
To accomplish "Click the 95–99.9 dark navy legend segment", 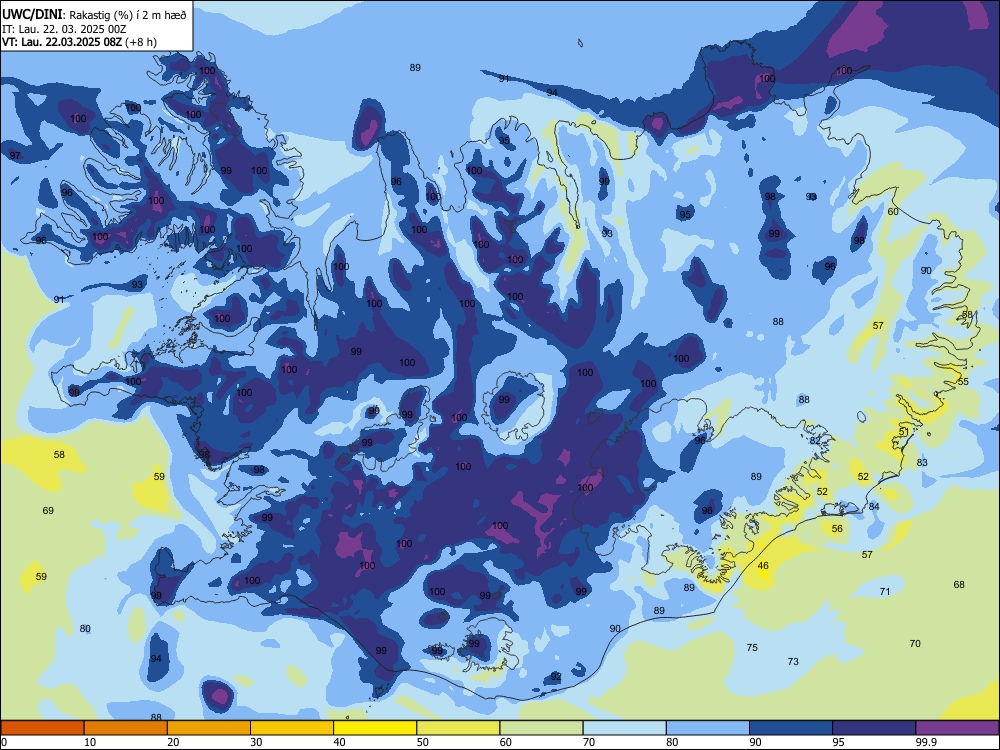I will tap(874, 728).
